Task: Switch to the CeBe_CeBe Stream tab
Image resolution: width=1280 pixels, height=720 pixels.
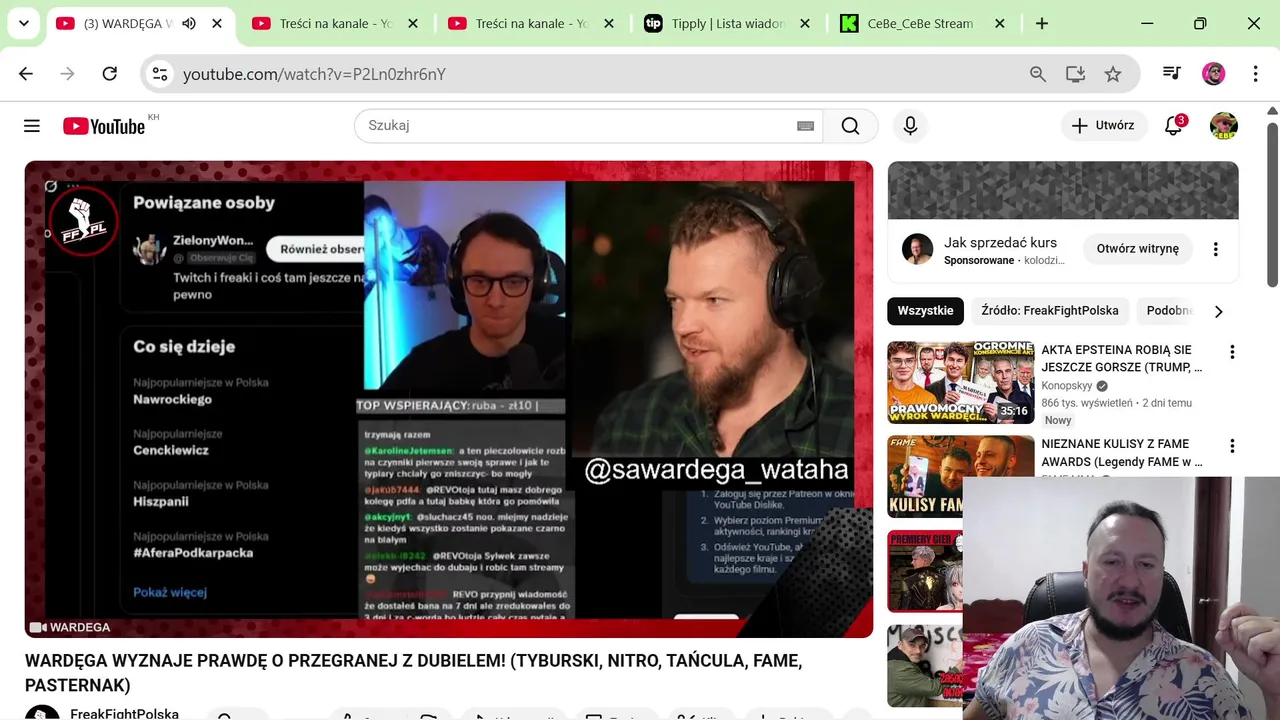Action: tap(920, 23)
